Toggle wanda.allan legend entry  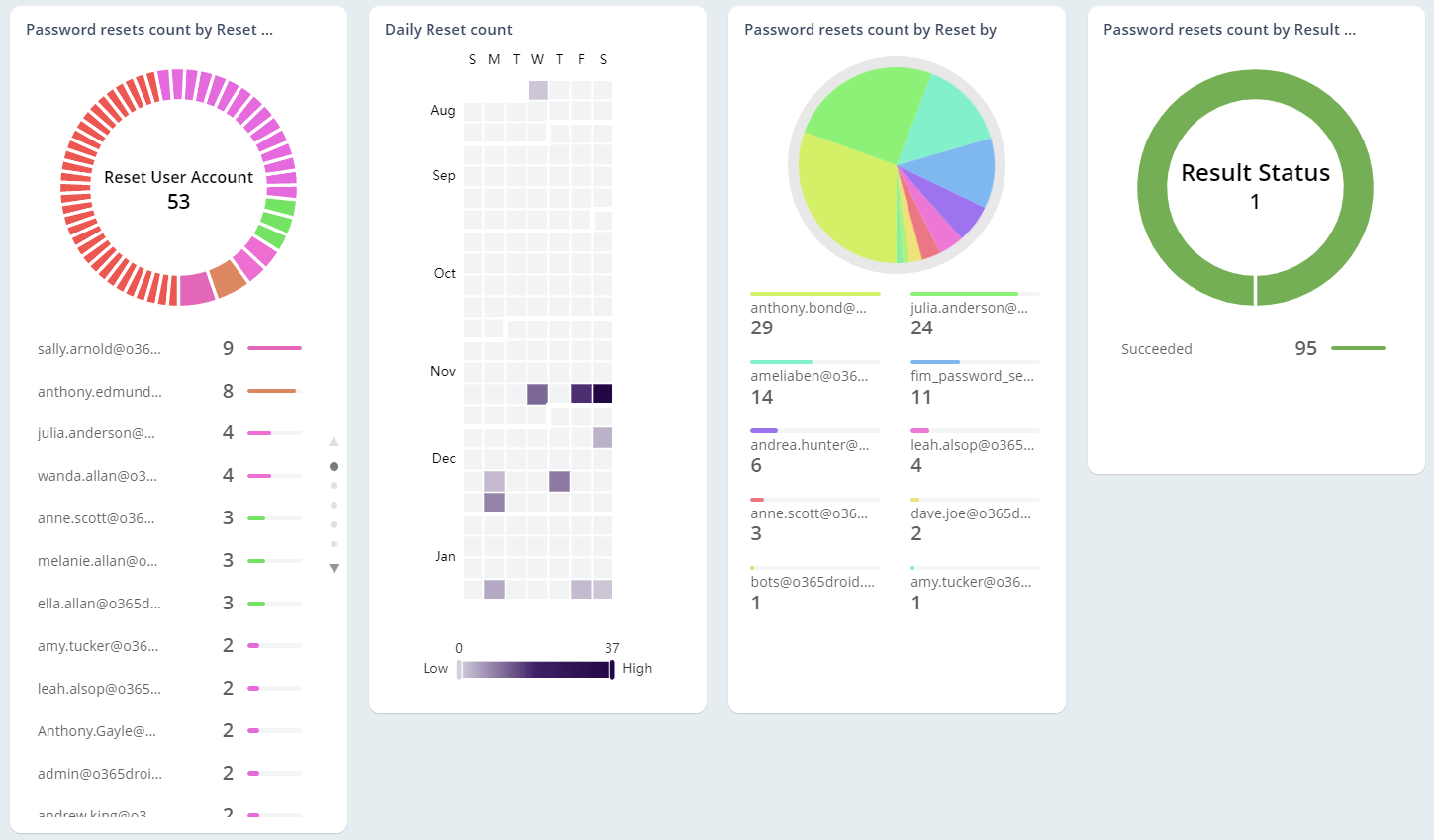(97, 476)
